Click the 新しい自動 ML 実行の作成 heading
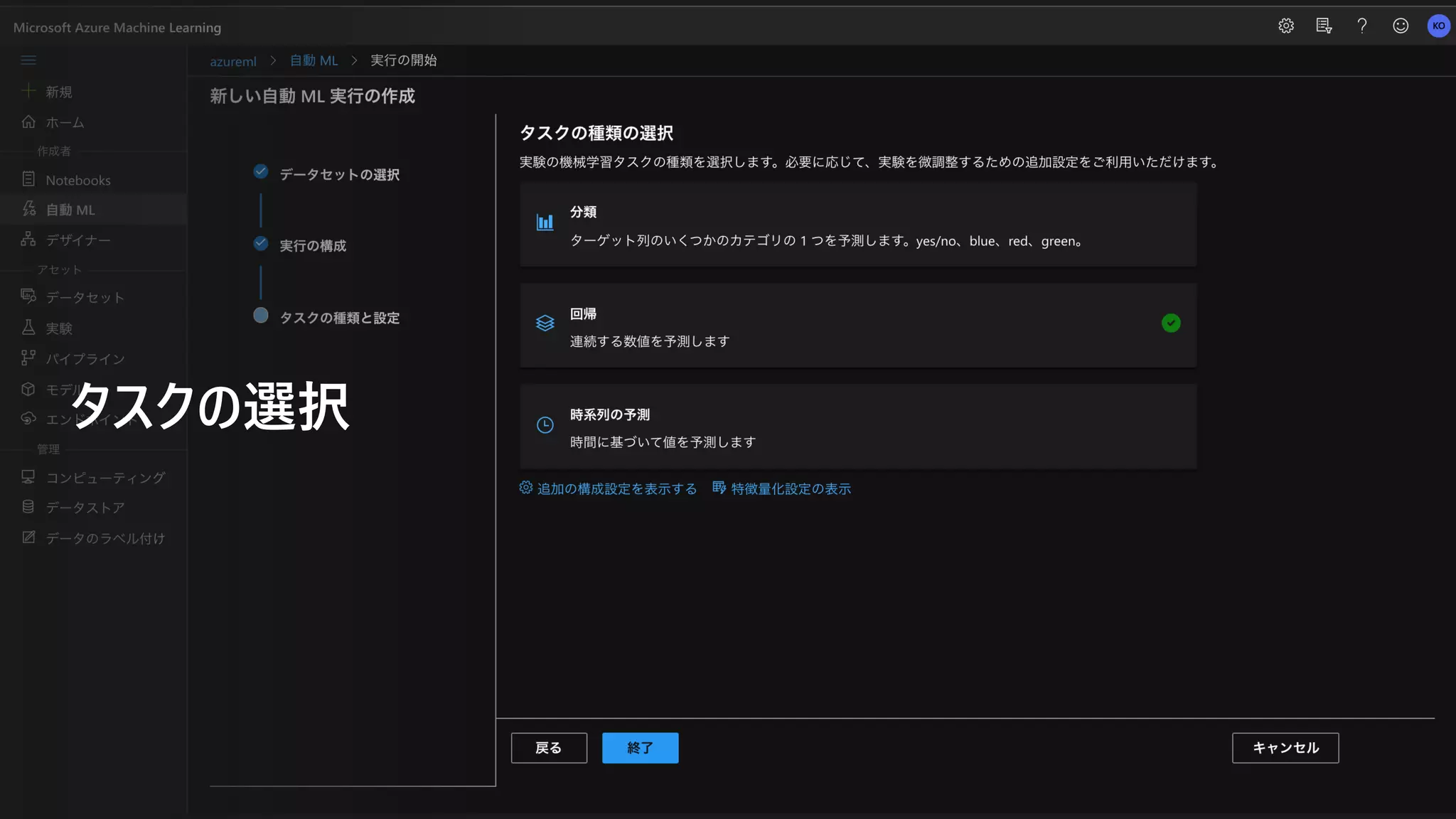Viewport: 1456px width, 819px height. [312, 96]
